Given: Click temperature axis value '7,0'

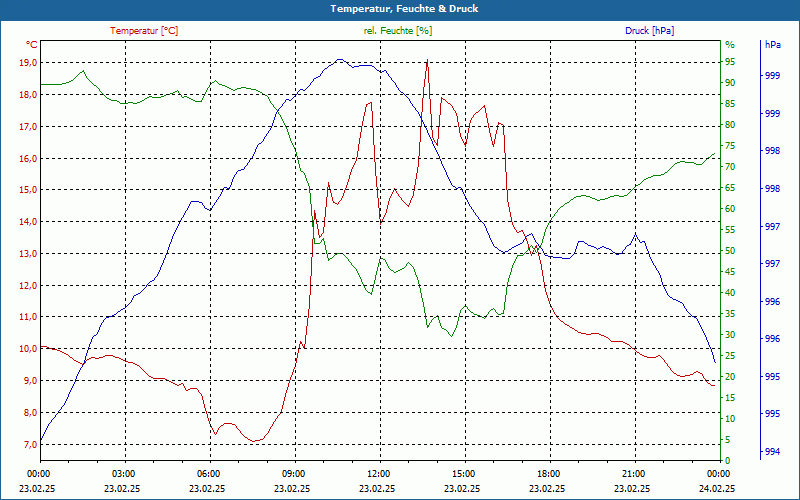Looking at the screenshot, I should click(30, 444).
